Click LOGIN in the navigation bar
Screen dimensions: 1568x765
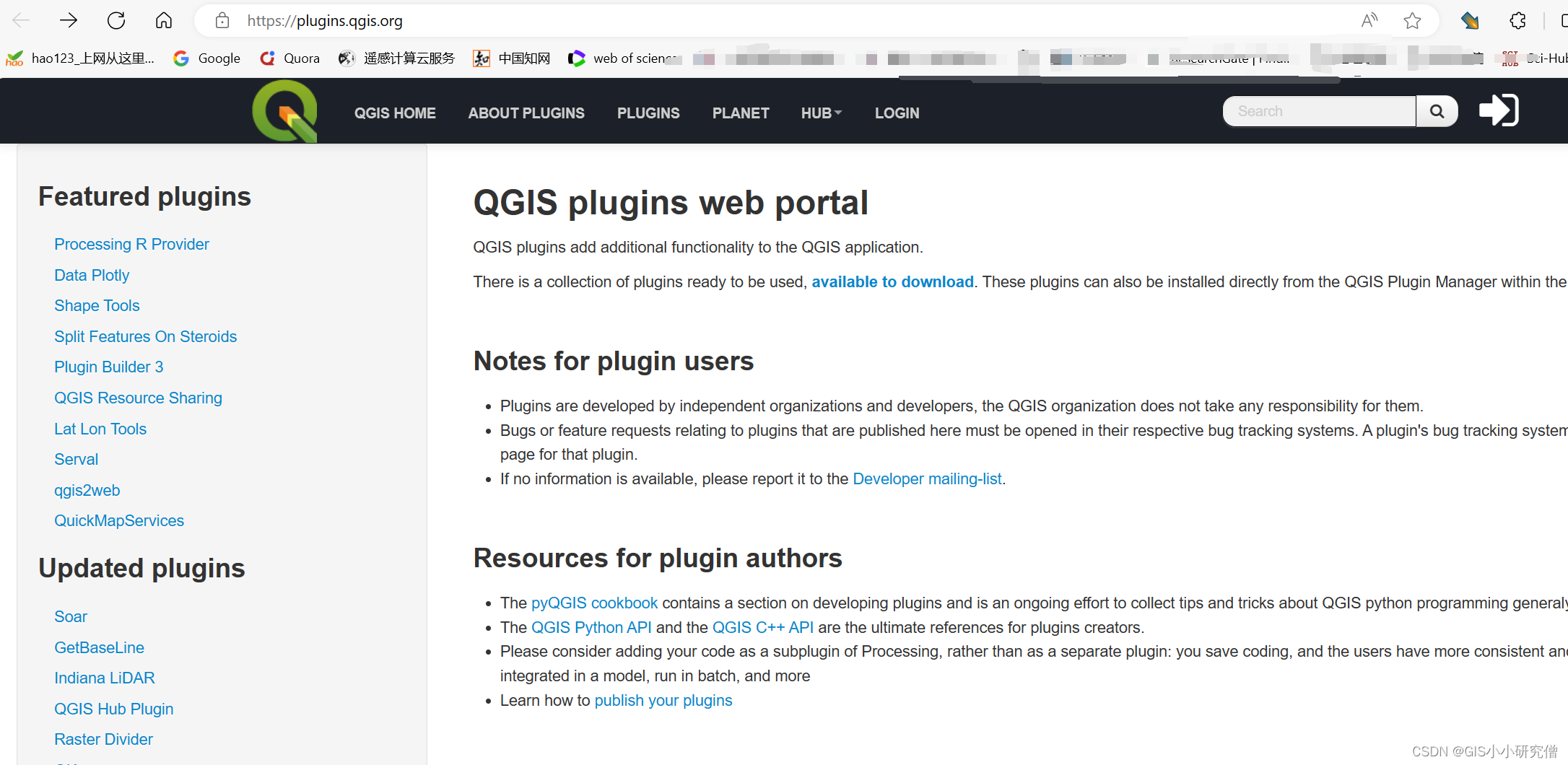coord(897,113)
